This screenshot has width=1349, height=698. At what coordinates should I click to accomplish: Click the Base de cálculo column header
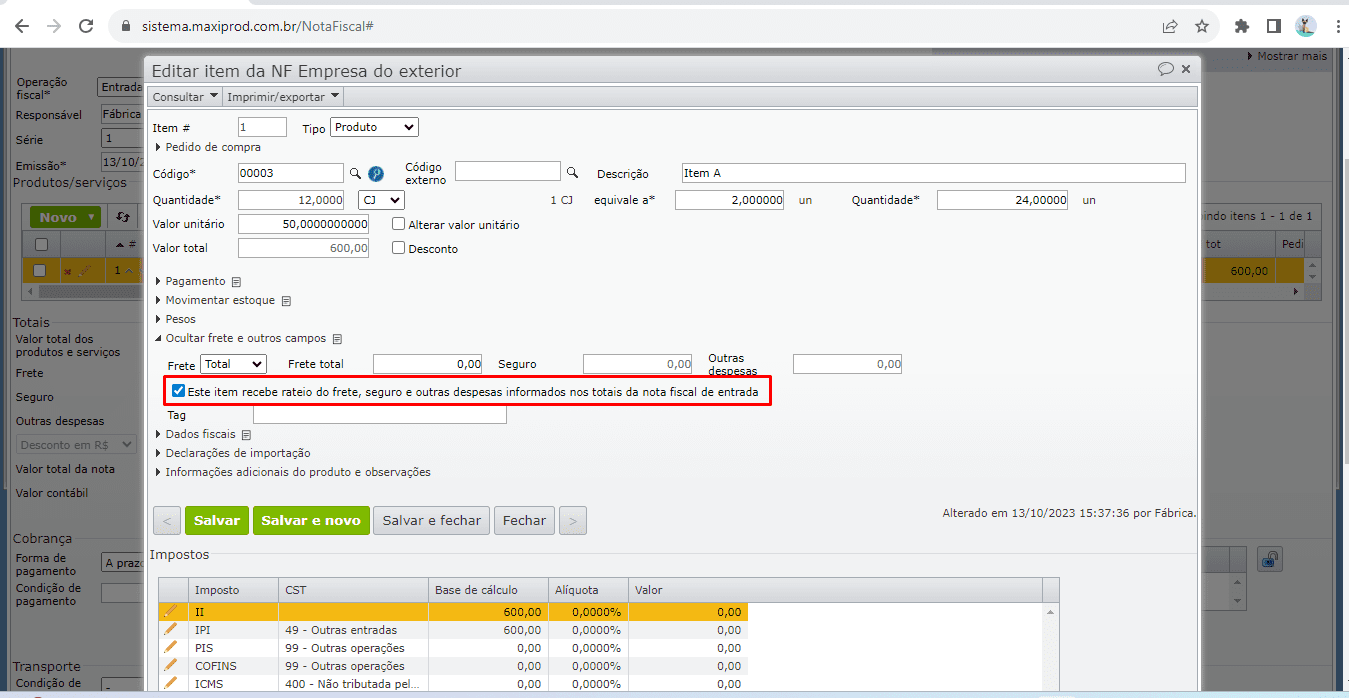(487, 590)
